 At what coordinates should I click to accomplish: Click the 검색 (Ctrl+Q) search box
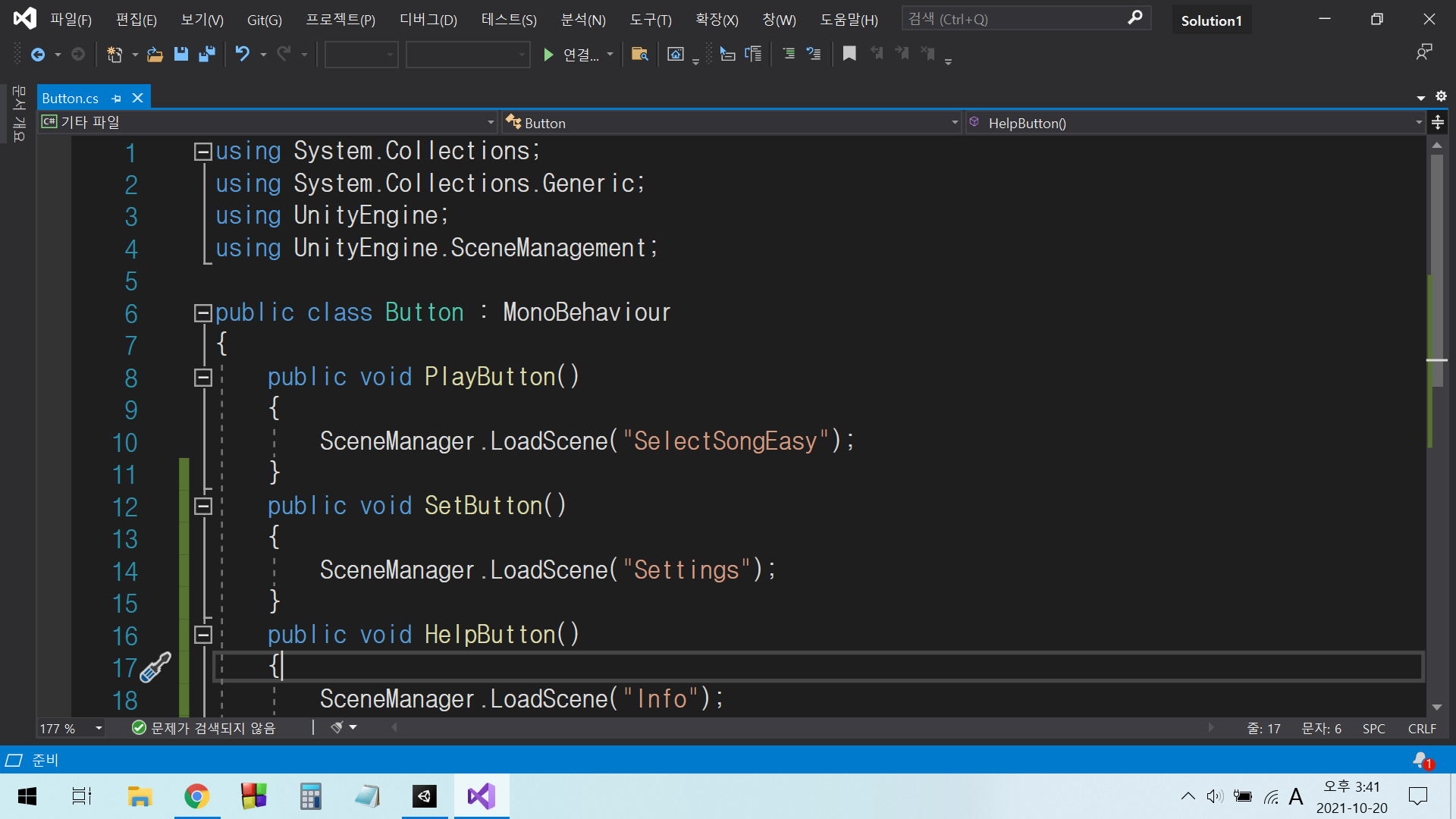click(1016, 19)
